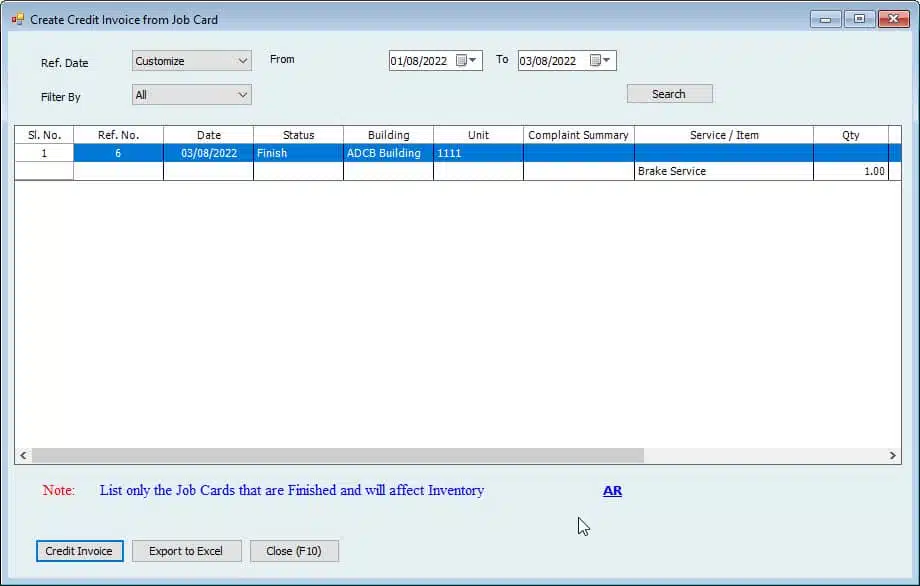Minimize the Create Credit Invoice window
Screen dimensions: 920x586
825,19
